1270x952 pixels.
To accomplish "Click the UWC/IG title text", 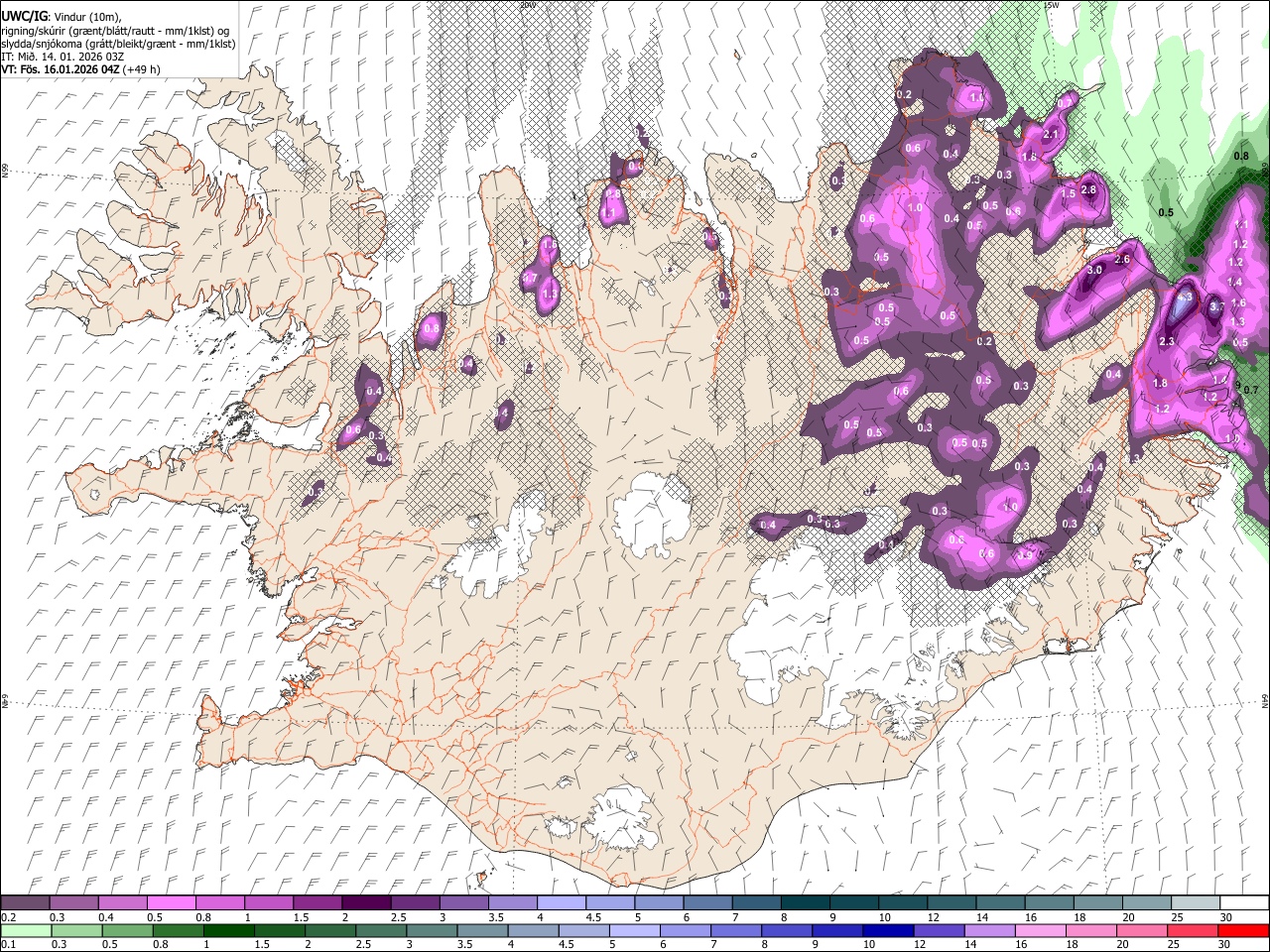I will tap(25, 16).
